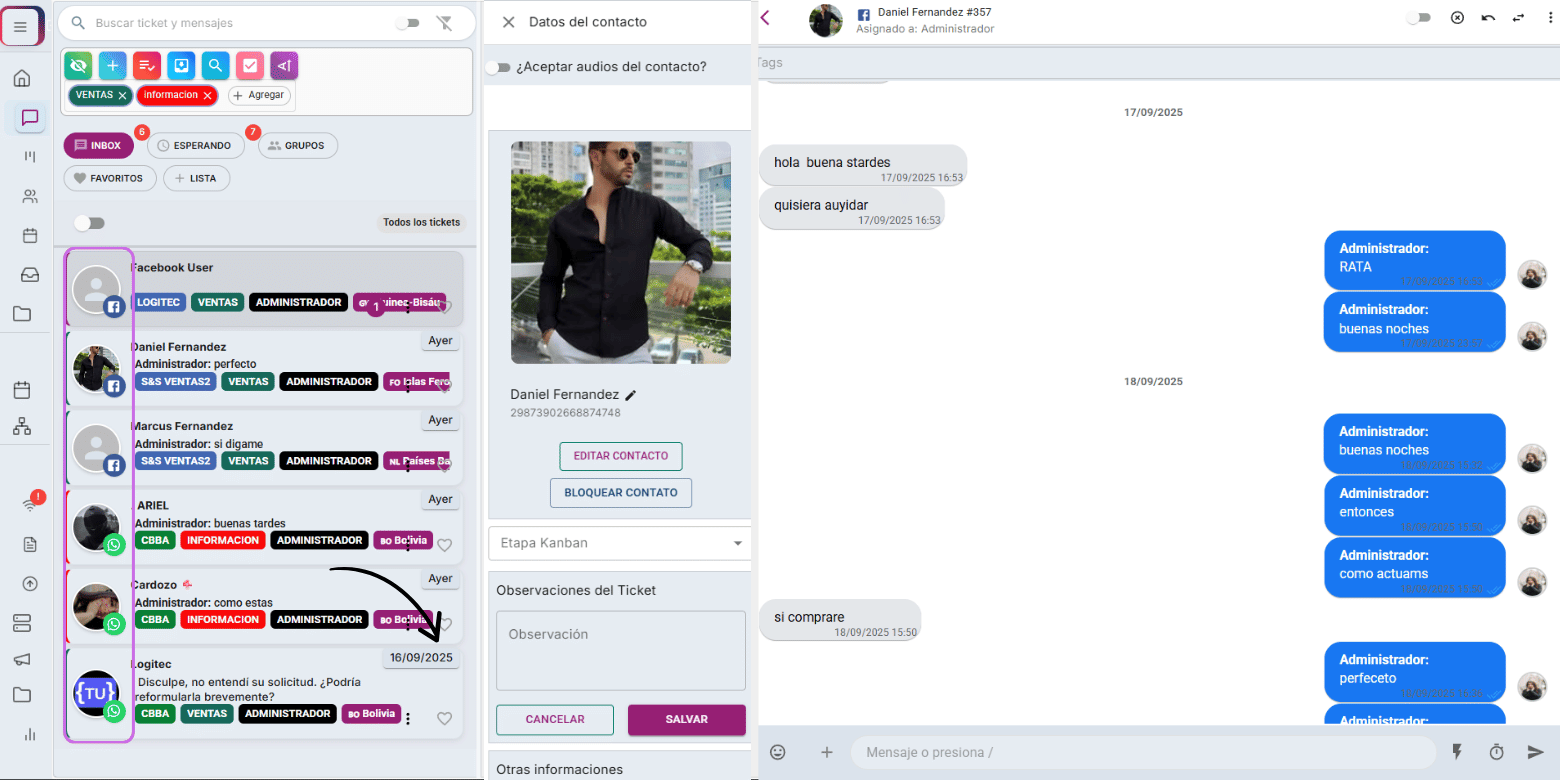Click the pencil icon beside Daniel Fernandez

coord(631,395)
